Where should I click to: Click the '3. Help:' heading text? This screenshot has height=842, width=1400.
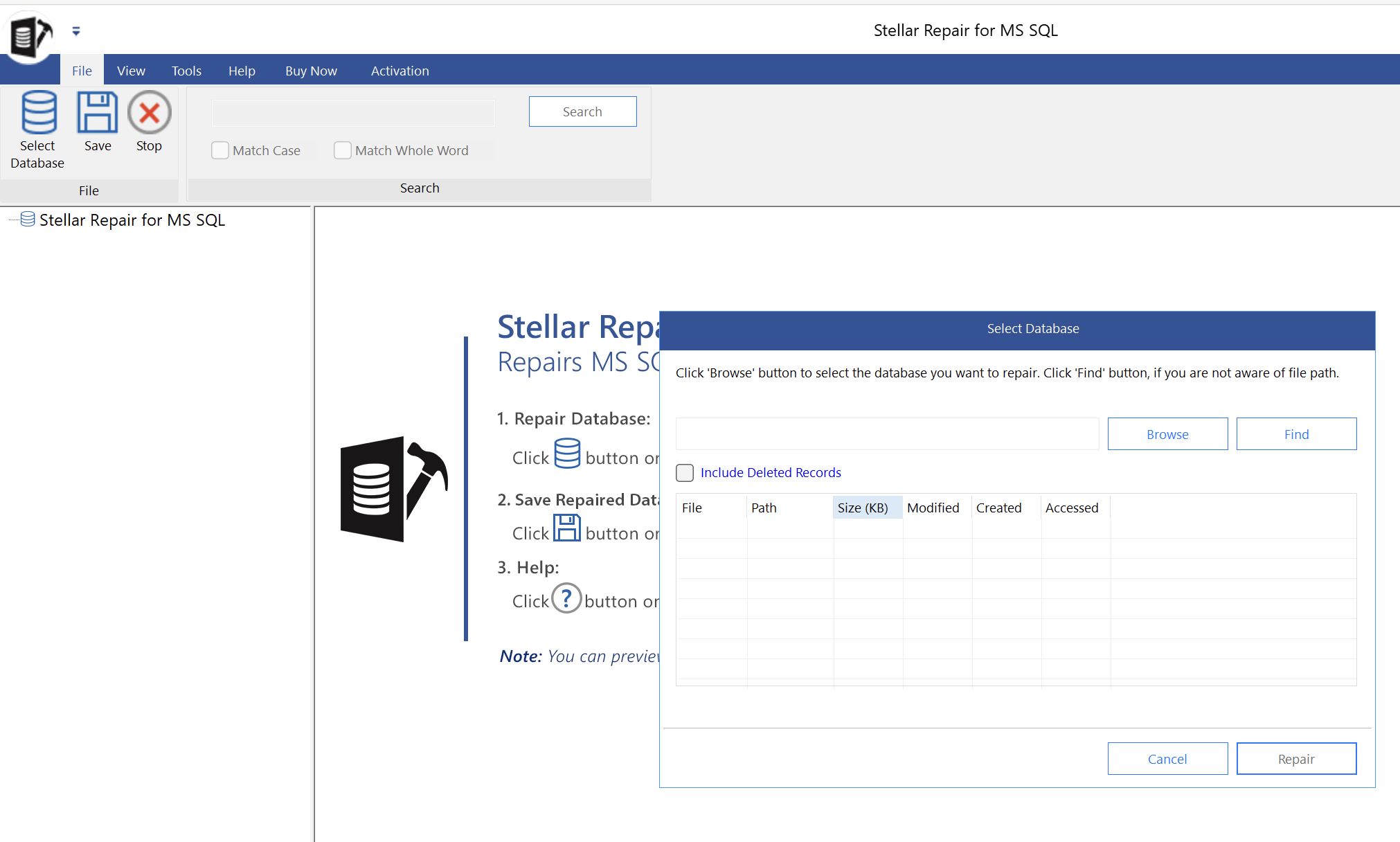pos(528,567)
